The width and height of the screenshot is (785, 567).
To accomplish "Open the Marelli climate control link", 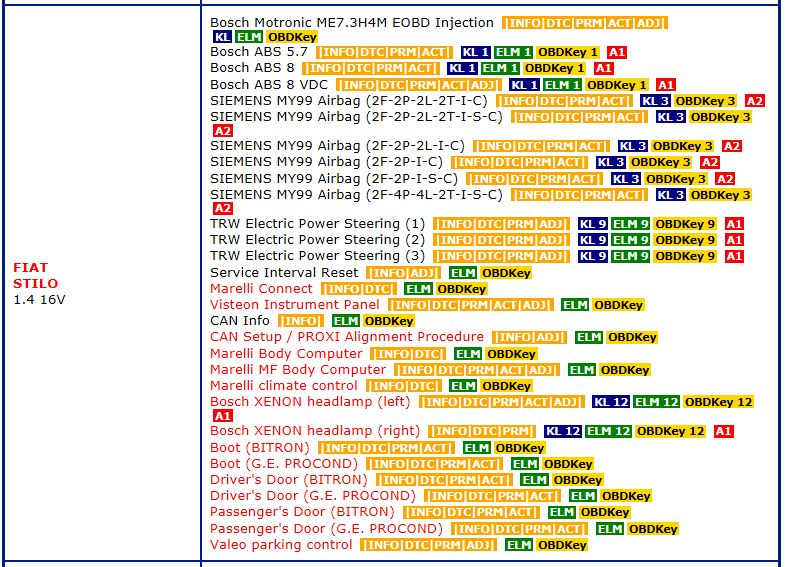I will point(283,386).
